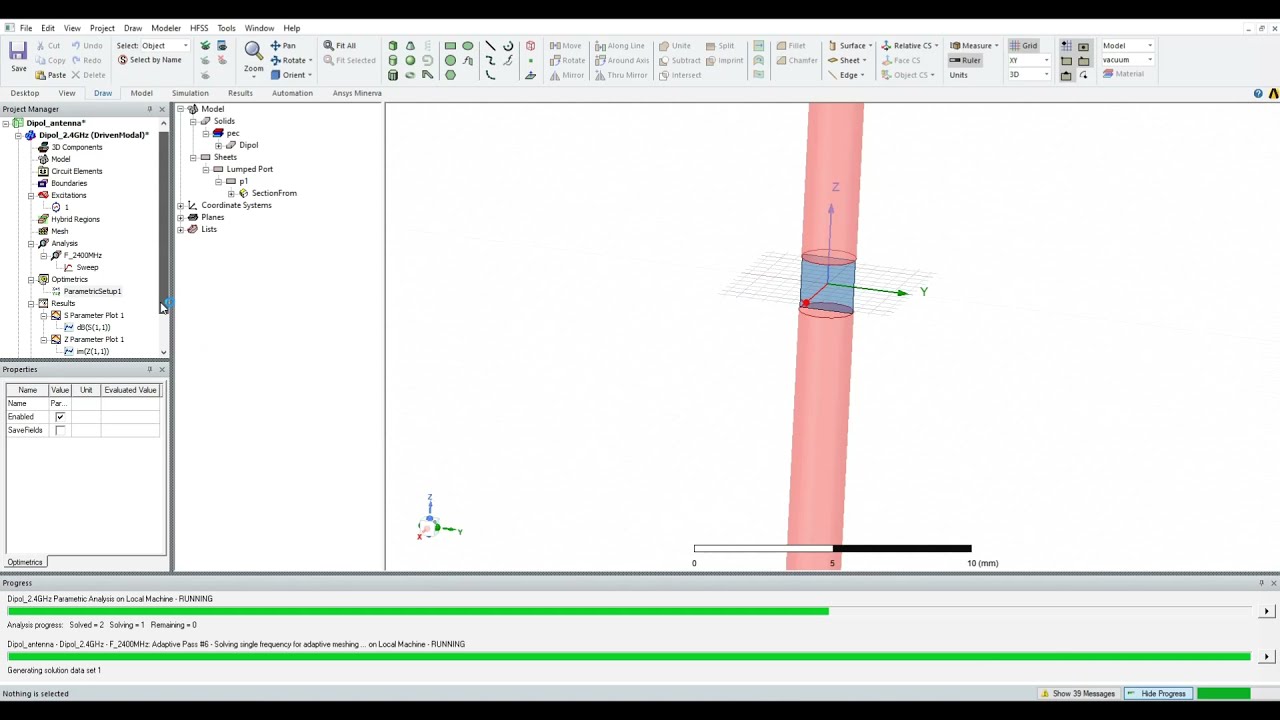Open the 3D mode dropdown
The image size is (1280, 720).
(1029, 75)
